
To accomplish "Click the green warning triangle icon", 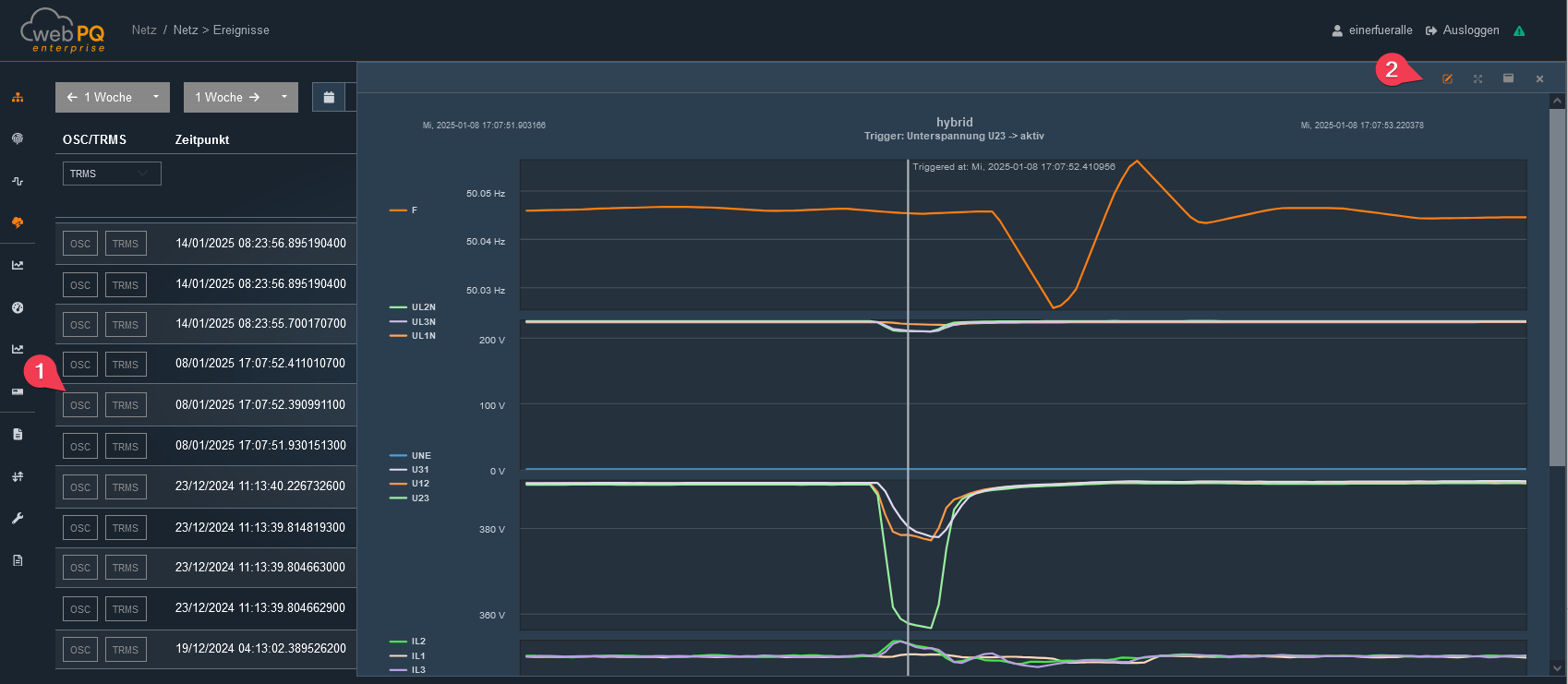I will tap(1519, 31).
